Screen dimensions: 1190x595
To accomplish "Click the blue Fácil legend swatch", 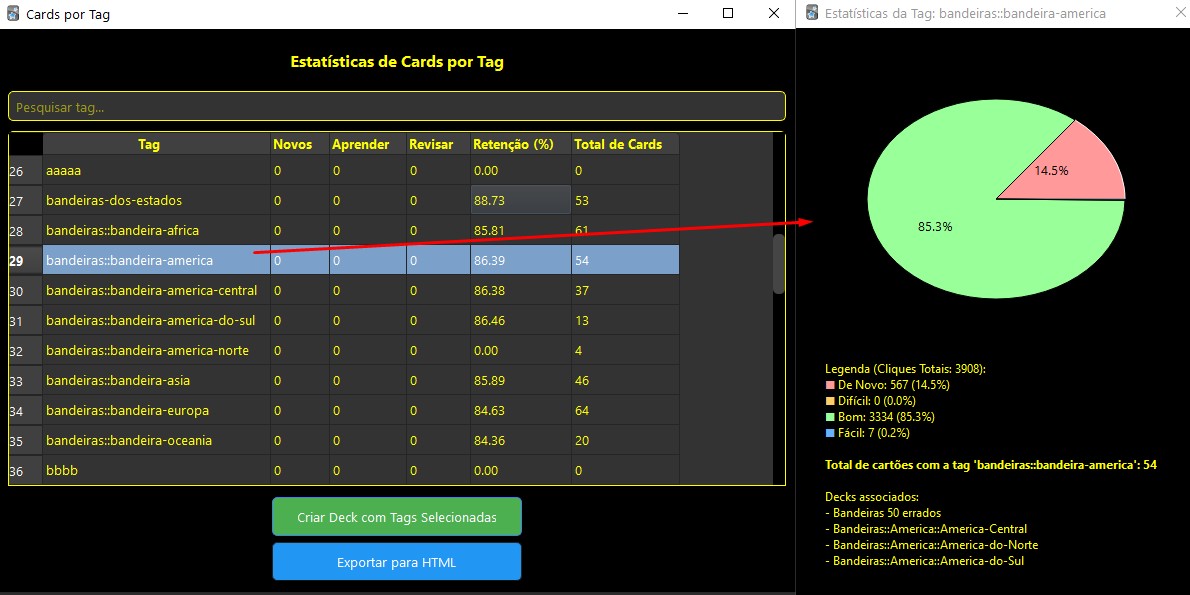I will pos(830,433).
